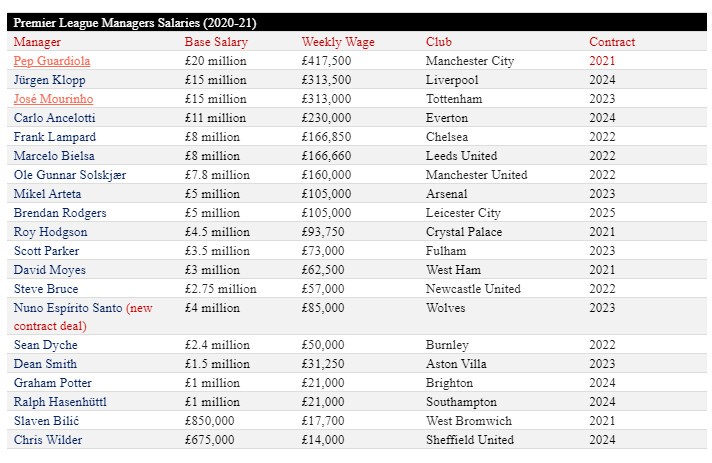Open the Pep Guardiola link
712x463 pixels.
pos(51,61)
